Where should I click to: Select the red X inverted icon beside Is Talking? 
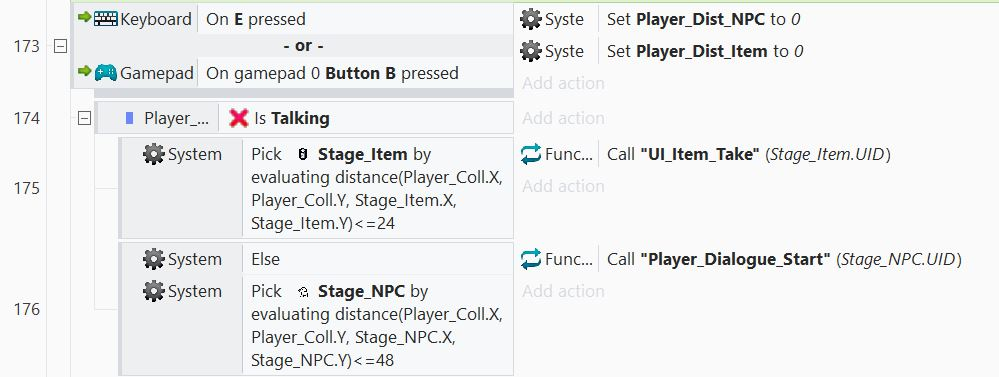tap(238, 118)
